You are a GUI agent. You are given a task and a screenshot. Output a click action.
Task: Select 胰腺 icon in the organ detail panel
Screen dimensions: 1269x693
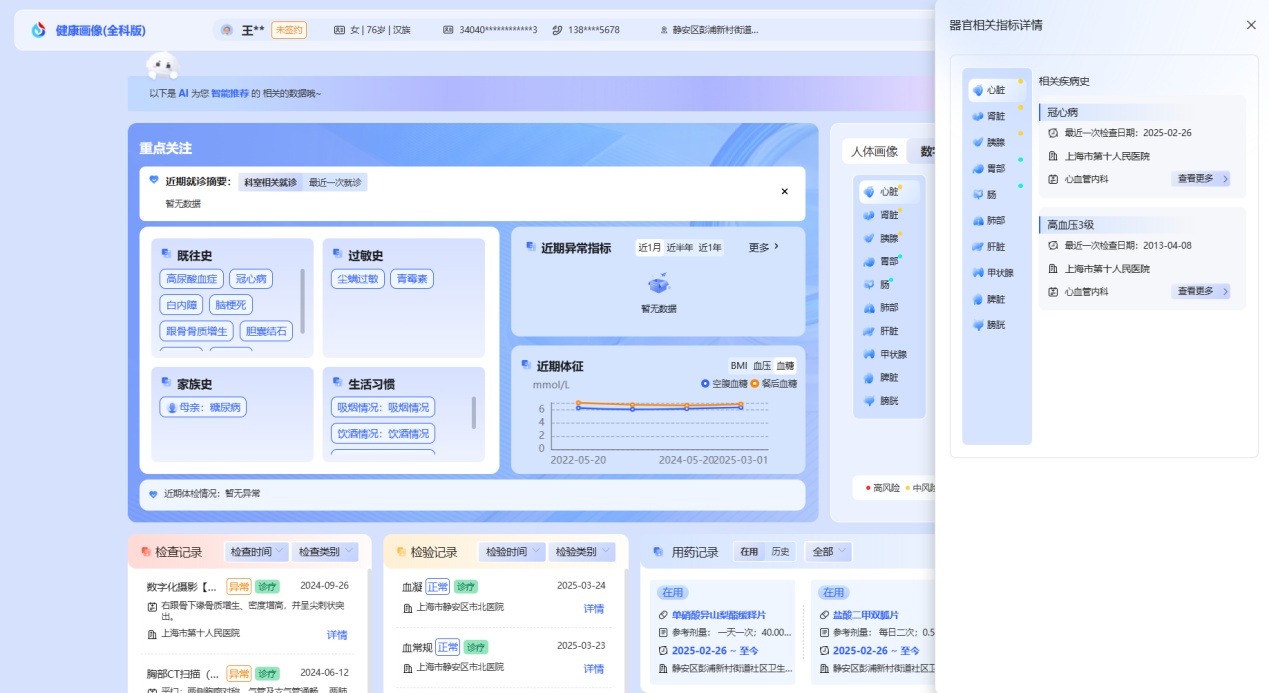click(x=979, y=142)
